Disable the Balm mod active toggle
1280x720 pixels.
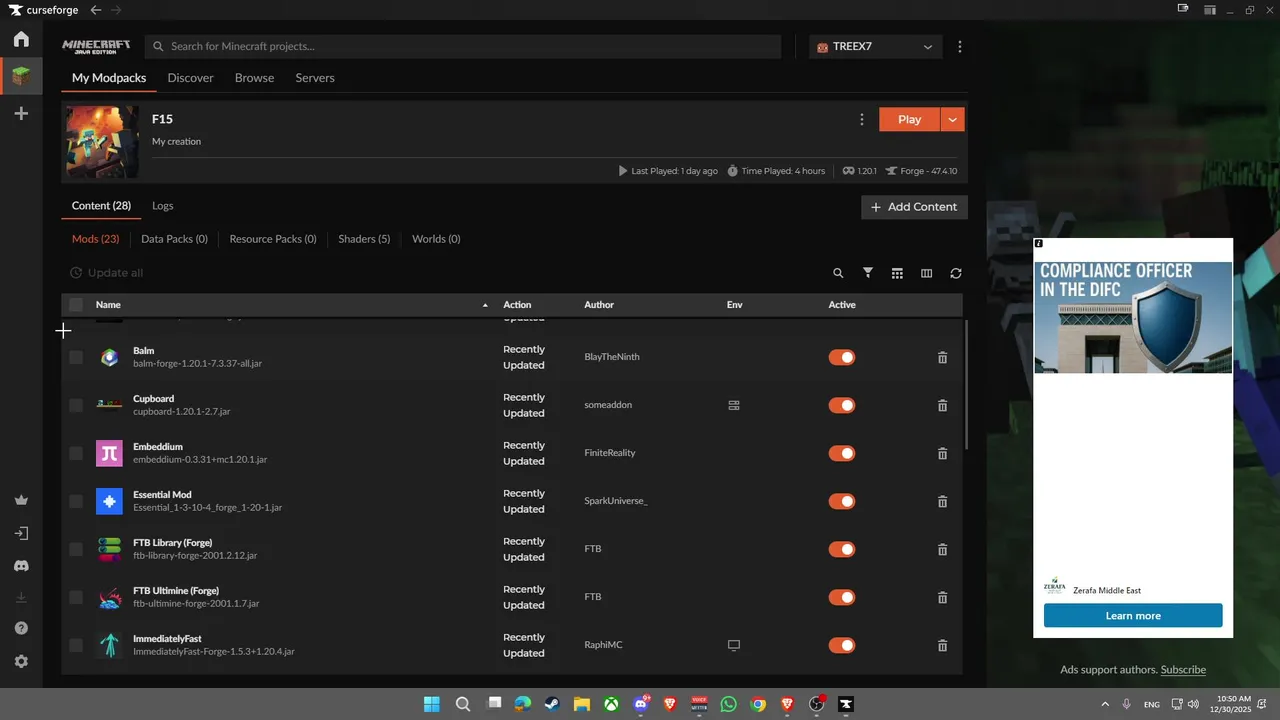(842, 357)
